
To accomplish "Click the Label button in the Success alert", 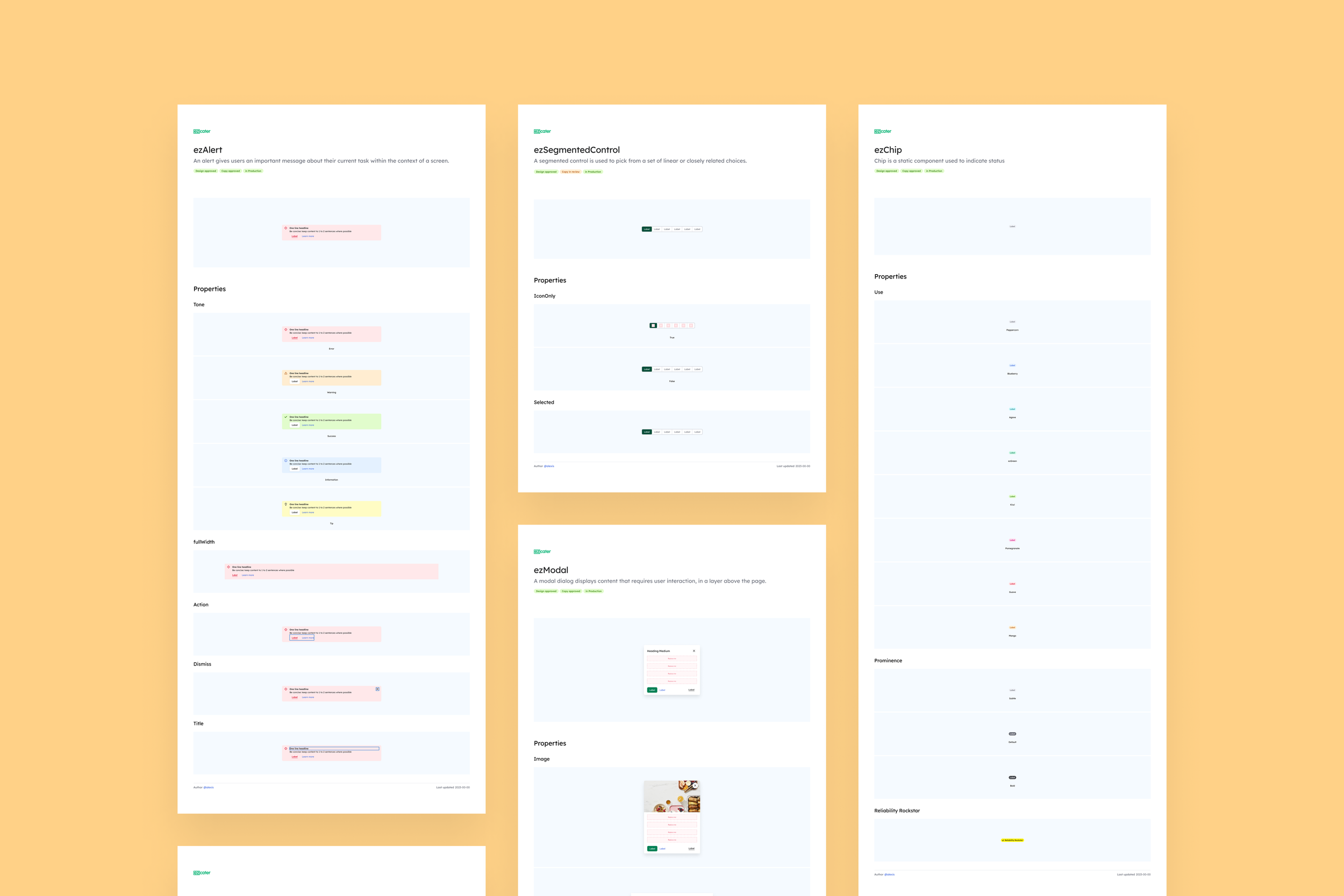I will 295,425.
